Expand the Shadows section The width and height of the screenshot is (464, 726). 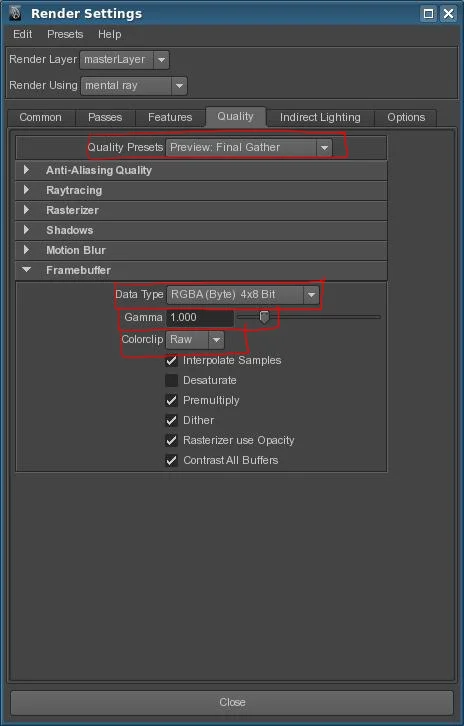(x=201, y=230)
